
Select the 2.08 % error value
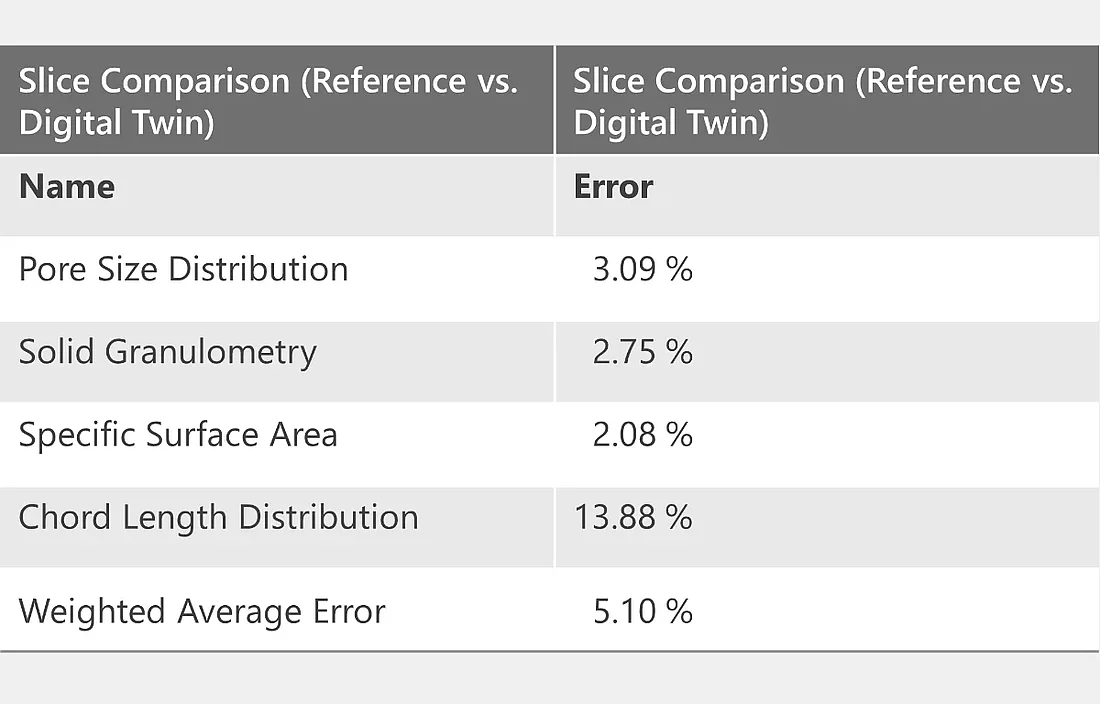(x=642, y=435)
